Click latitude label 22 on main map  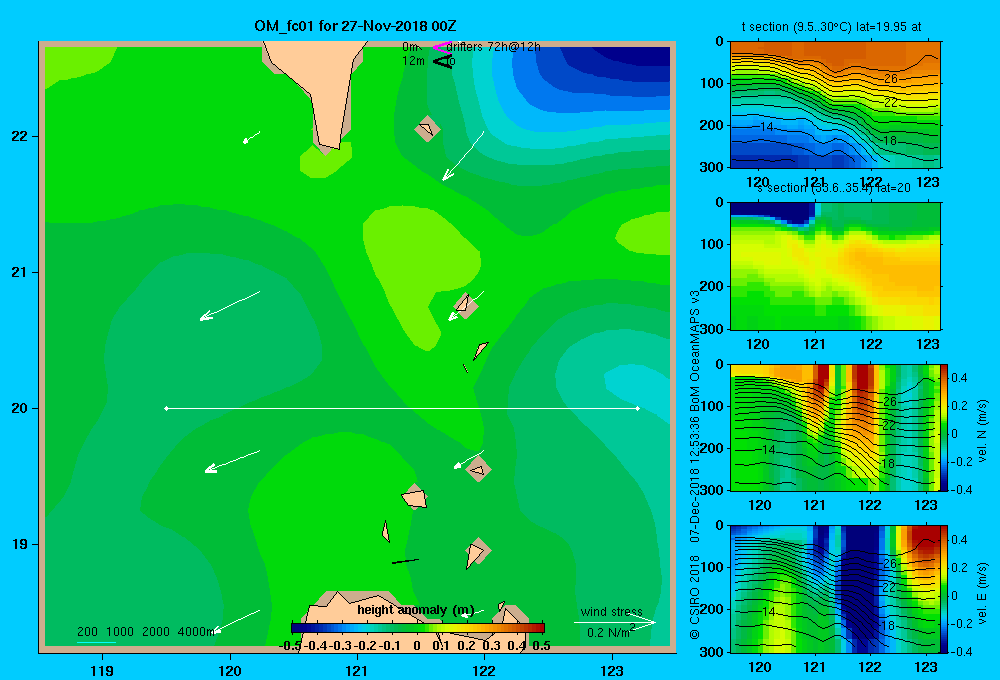20,137
